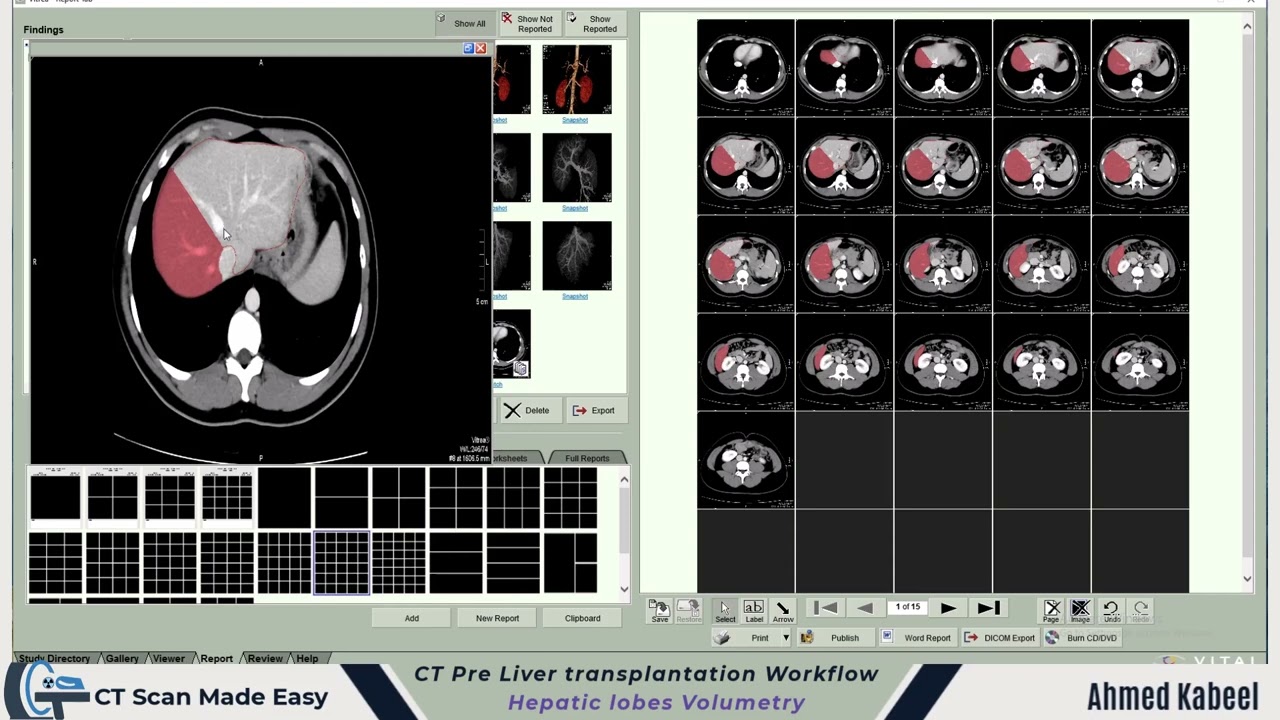Click the film page scrollbar up arrow

(1247, 27)
